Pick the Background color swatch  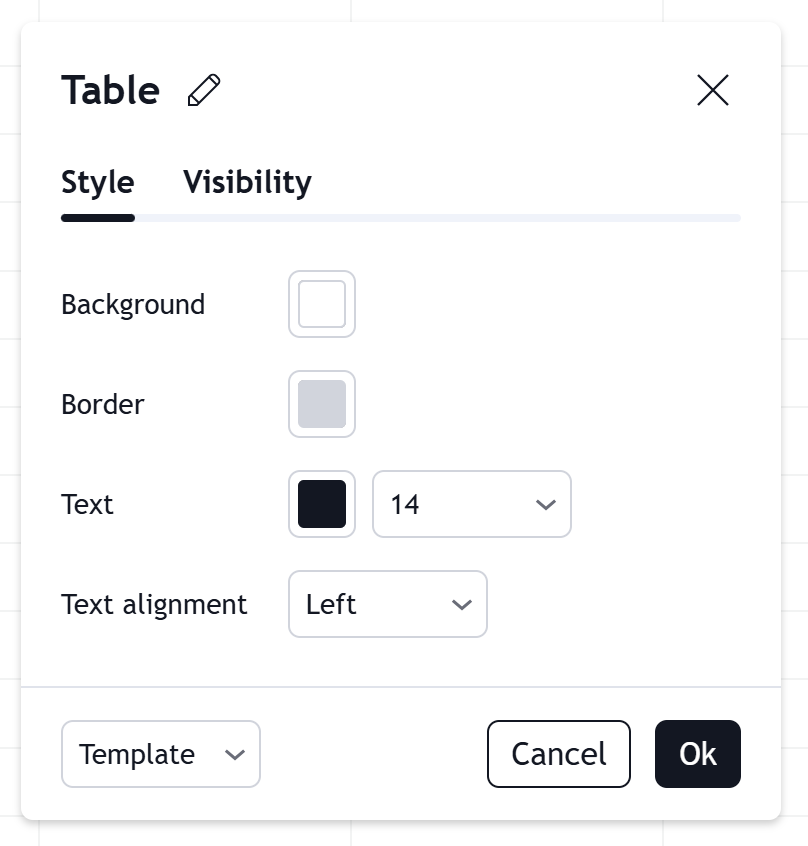(x=322, y=304)
